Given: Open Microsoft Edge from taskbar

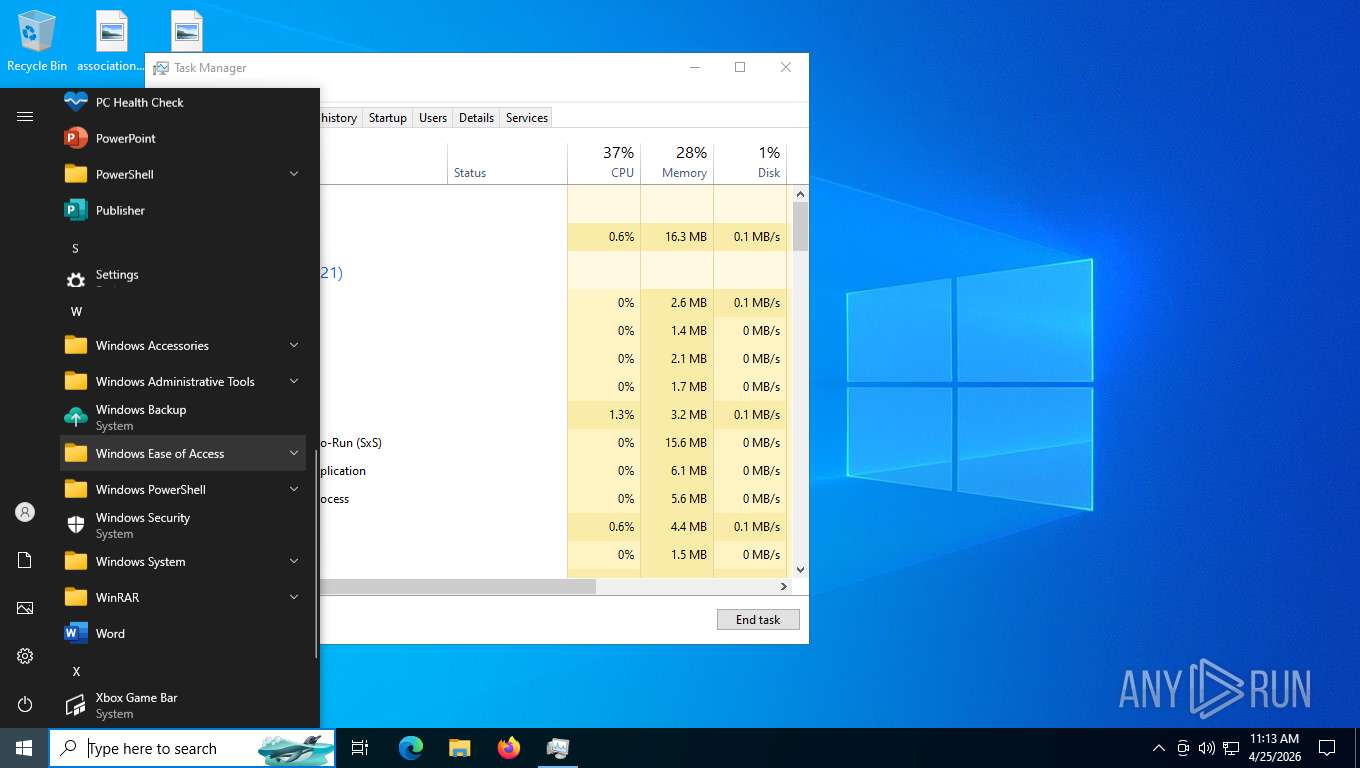Looking at the screenshot, I should point(411,748).
